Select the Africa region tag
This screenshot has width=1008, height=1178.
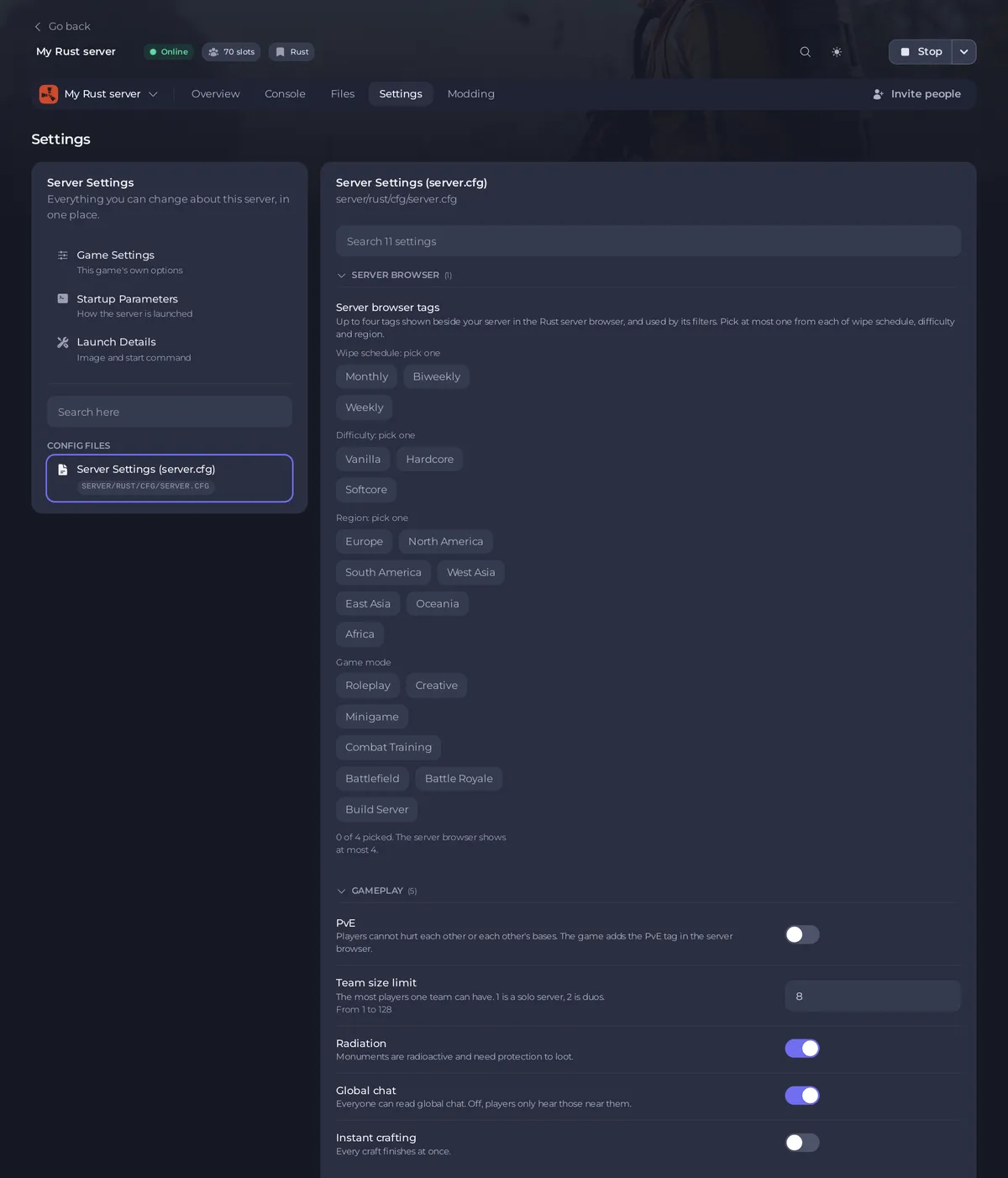(360, 634)
